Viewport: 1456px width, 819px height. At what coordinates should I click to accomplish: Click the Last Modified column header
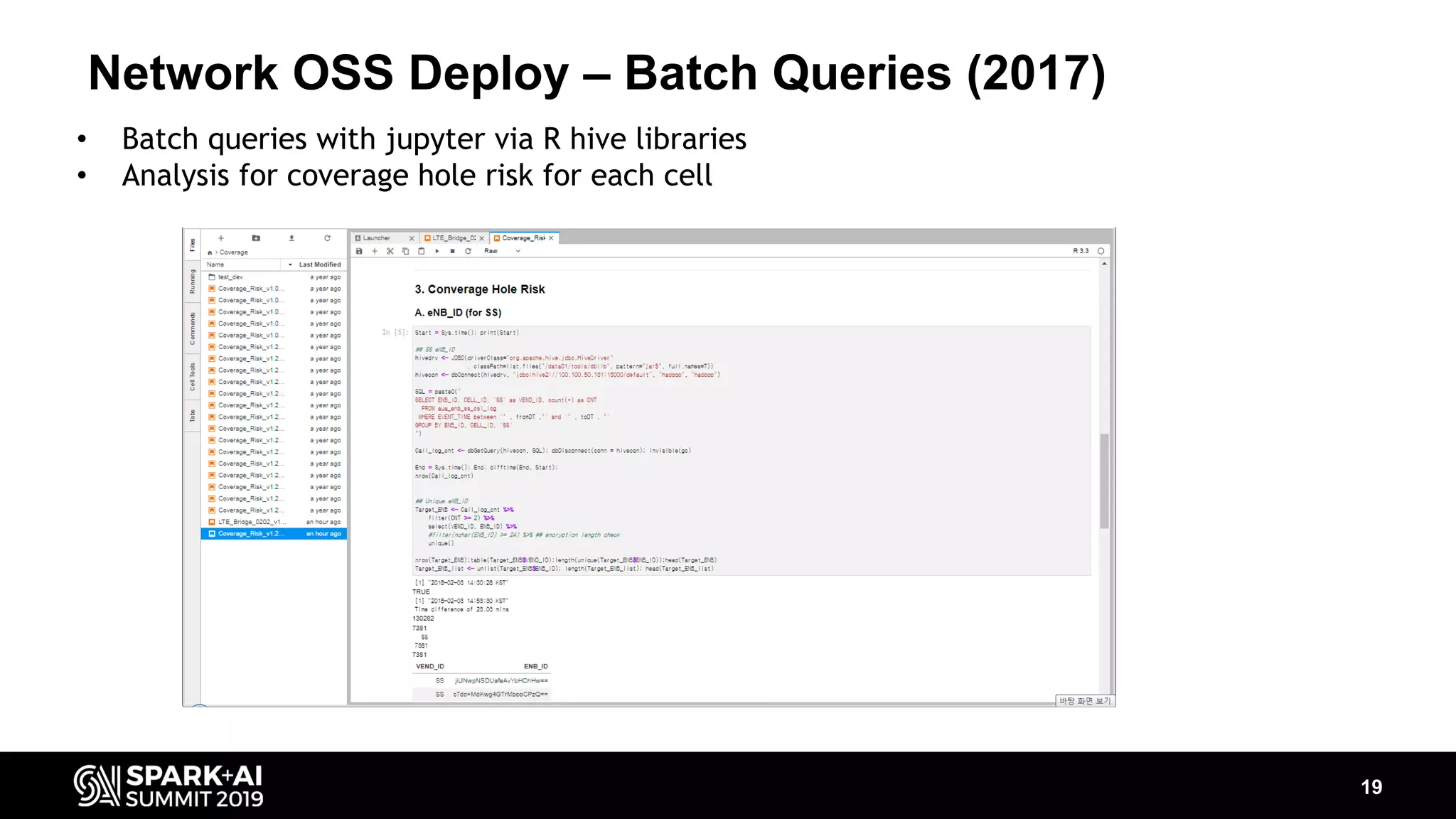[x=319, y=264]
